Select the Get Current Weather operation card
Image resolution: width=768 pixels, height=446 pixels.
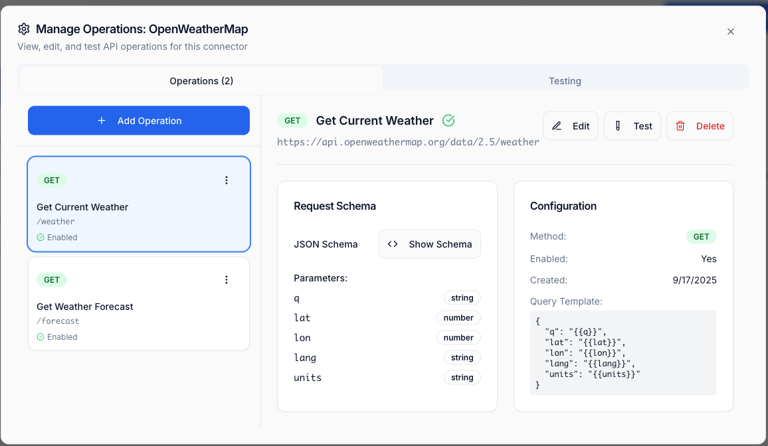coord(139,204)
